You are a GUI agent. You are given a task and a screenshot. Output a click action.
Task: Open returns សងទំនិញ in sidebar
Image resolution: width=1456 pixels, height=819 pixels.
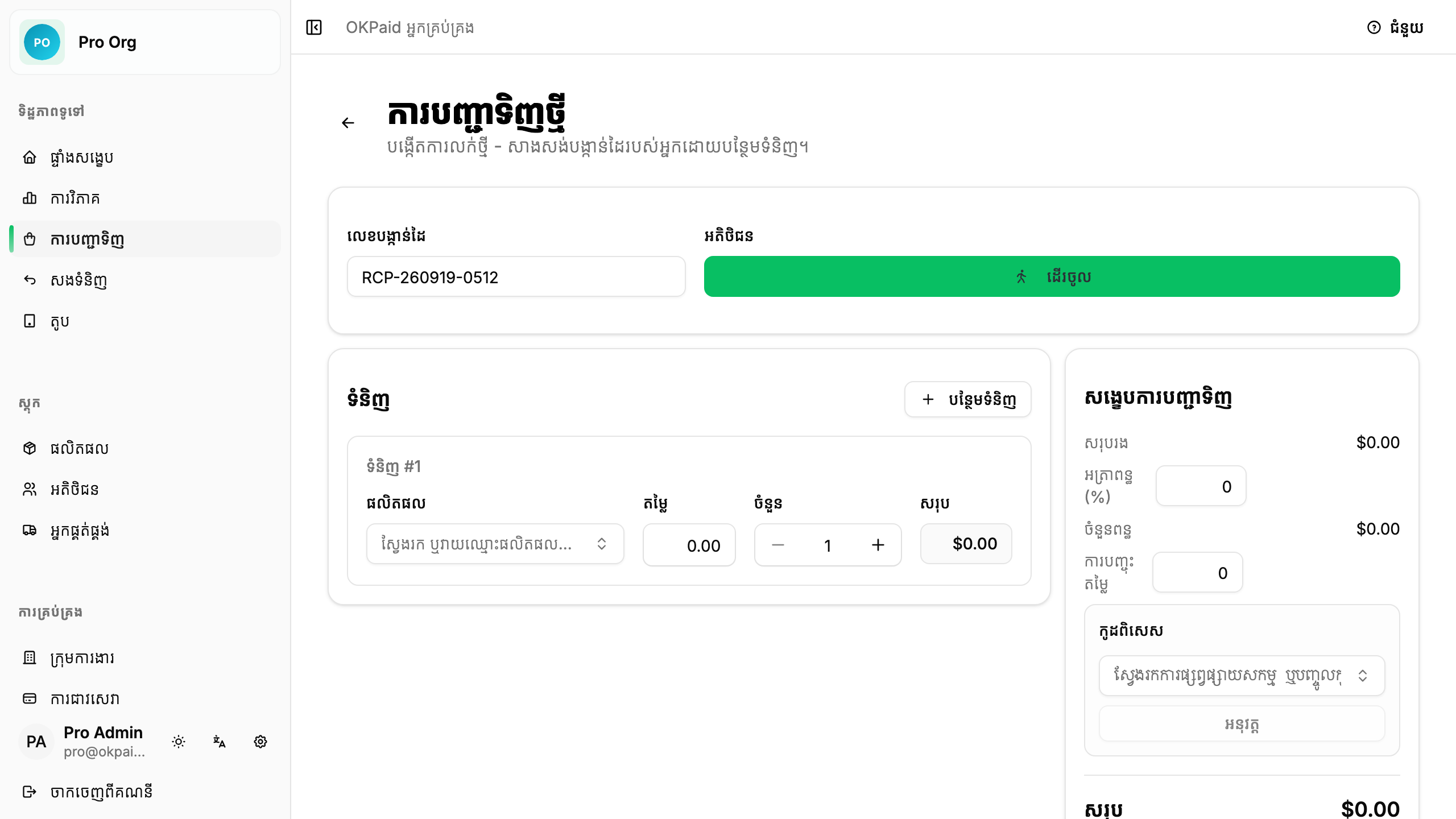145,280
